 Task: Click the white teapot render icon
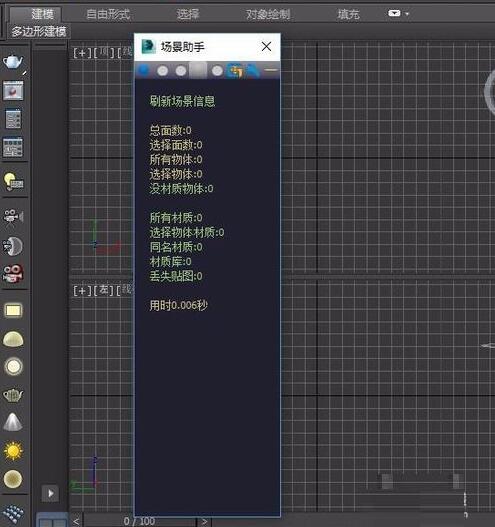[13, 62]
